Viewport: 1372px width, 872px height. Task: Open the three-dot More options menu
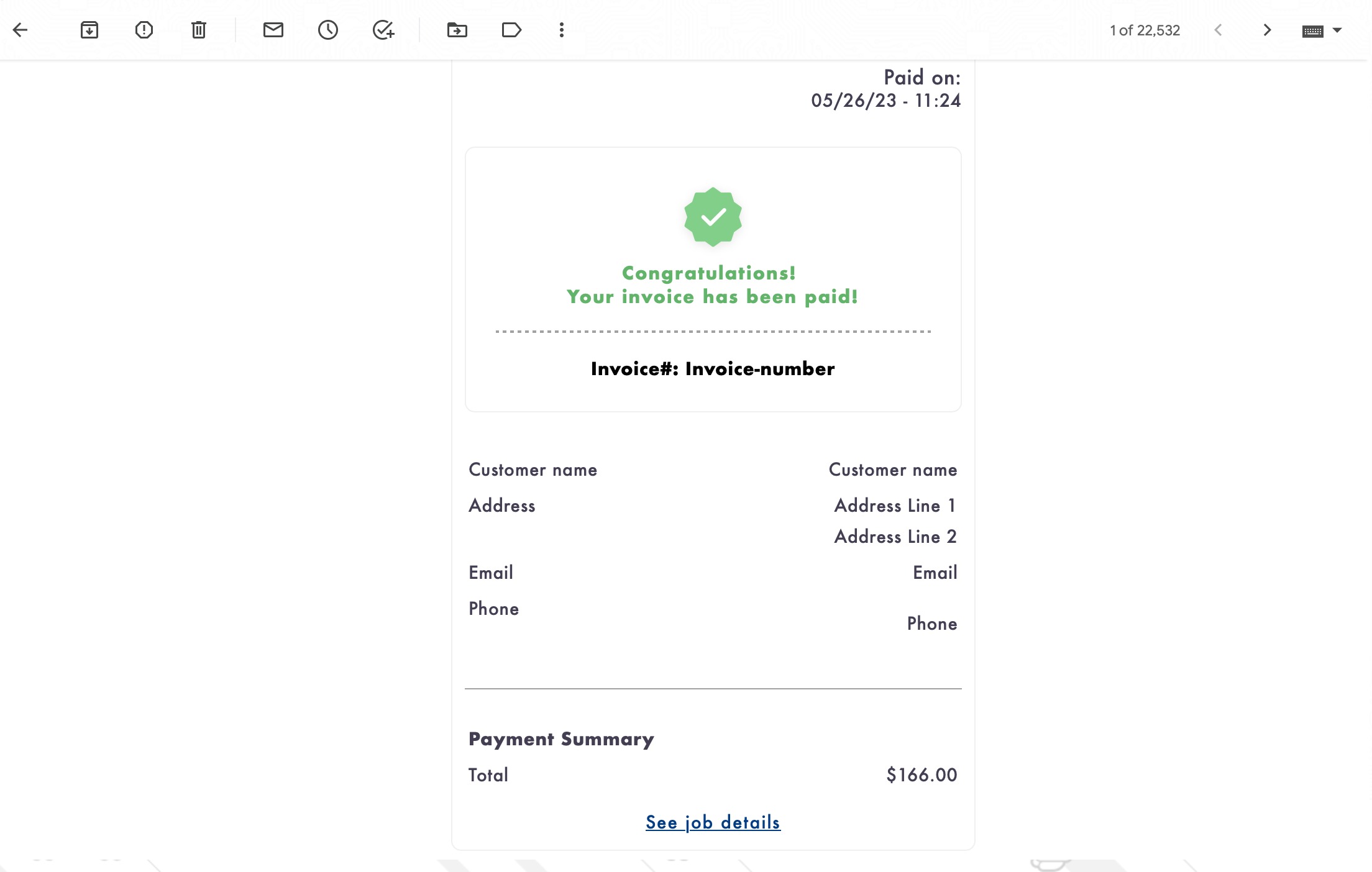click(562, 30)
